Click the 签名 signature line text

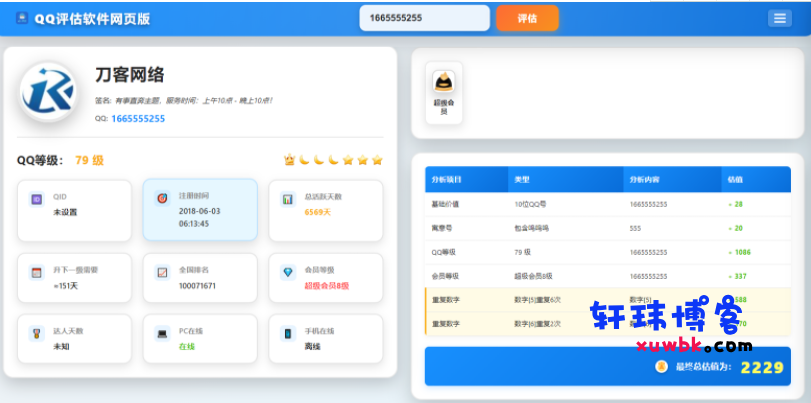pyautogui.click(x=184, y=101)
